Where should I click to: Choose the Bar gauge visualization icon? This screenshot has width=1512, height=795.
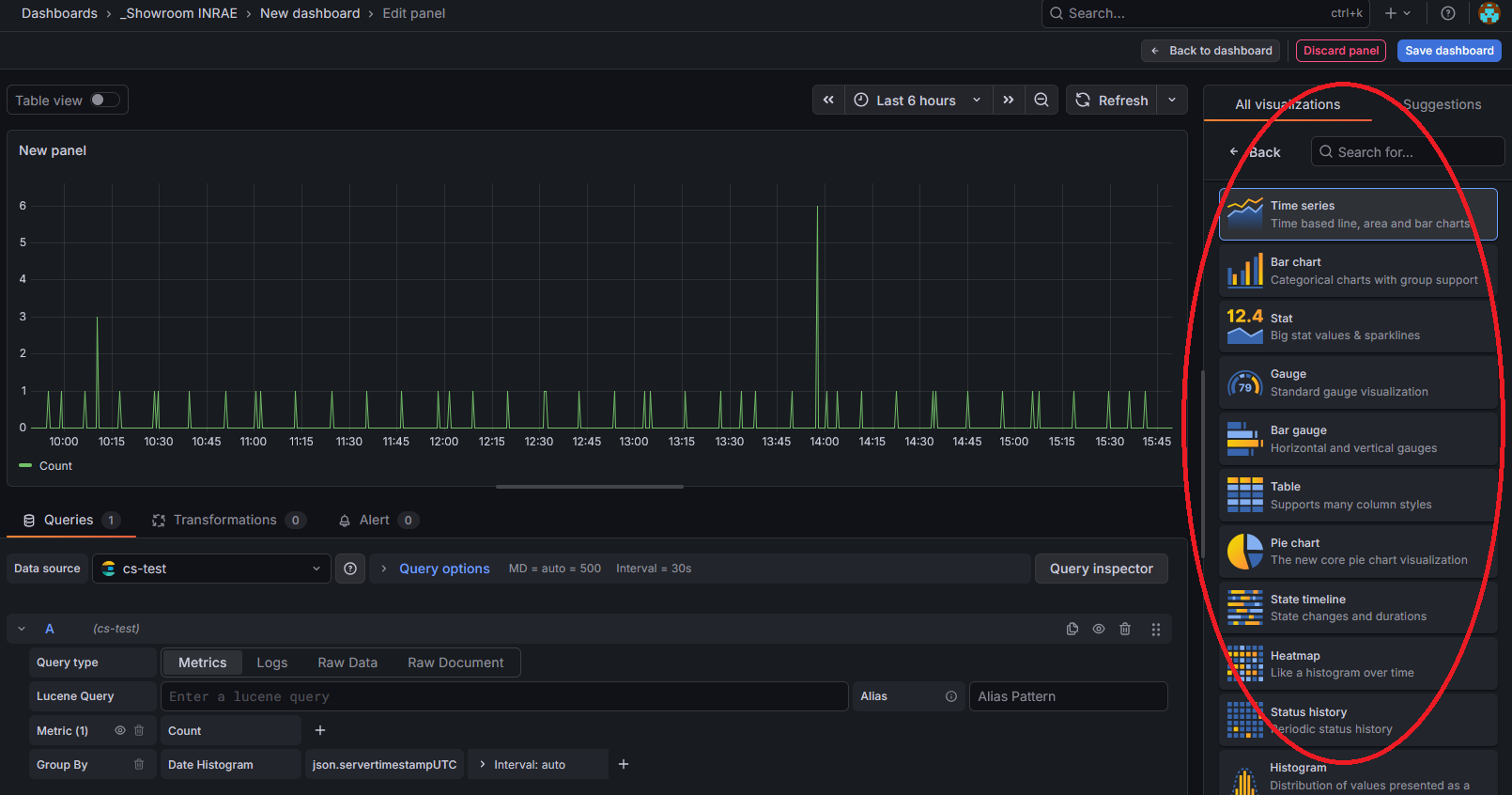coord(1245,439)
